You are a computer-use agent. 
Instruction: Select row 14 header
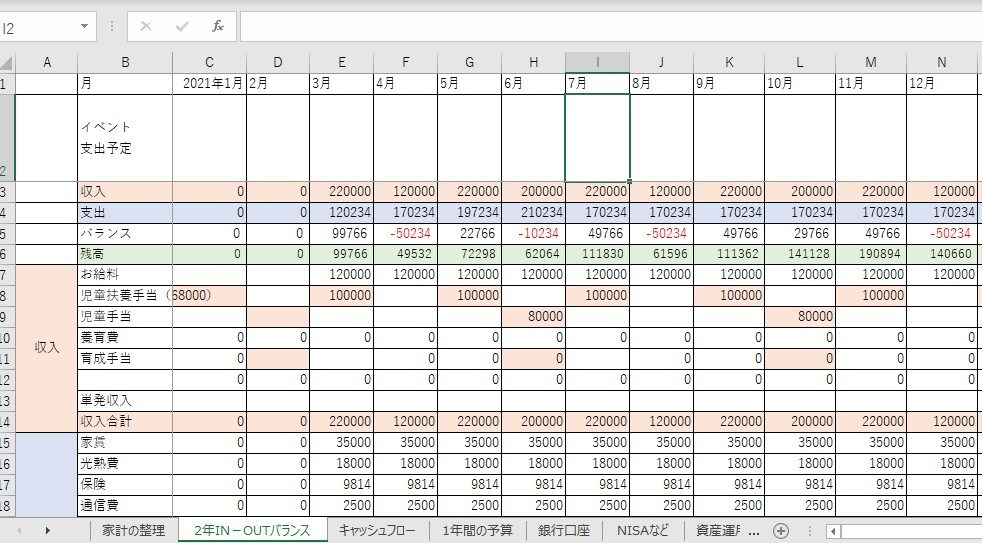(x=6, y=421)
